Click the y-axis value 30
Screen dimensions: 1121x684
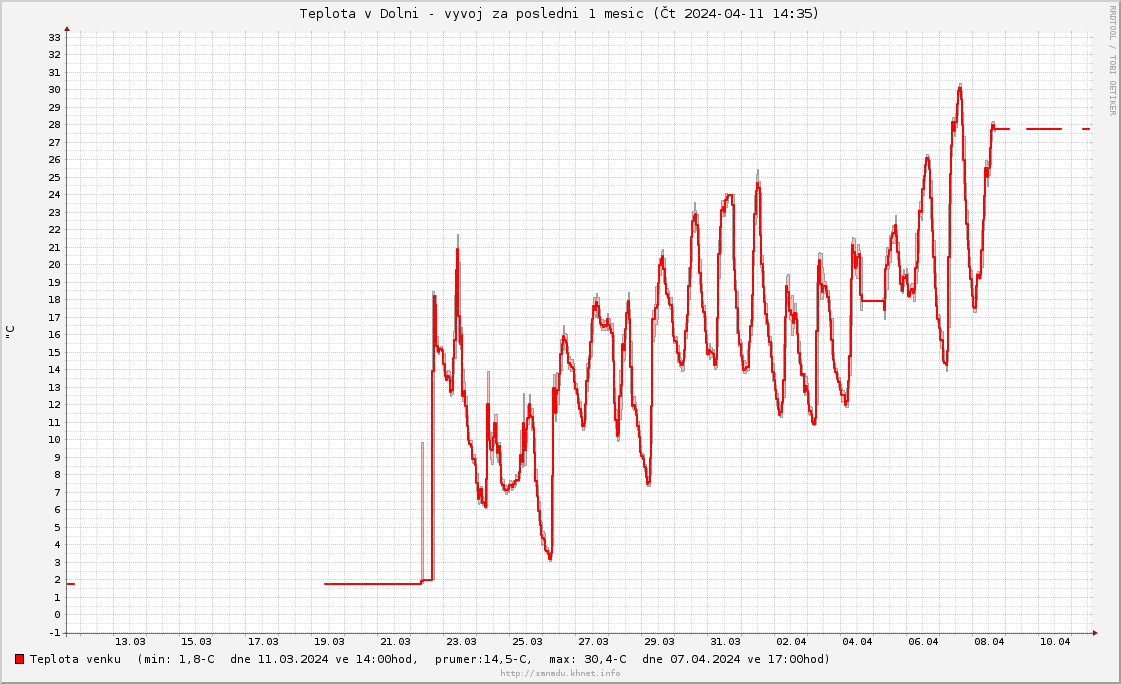54,90
